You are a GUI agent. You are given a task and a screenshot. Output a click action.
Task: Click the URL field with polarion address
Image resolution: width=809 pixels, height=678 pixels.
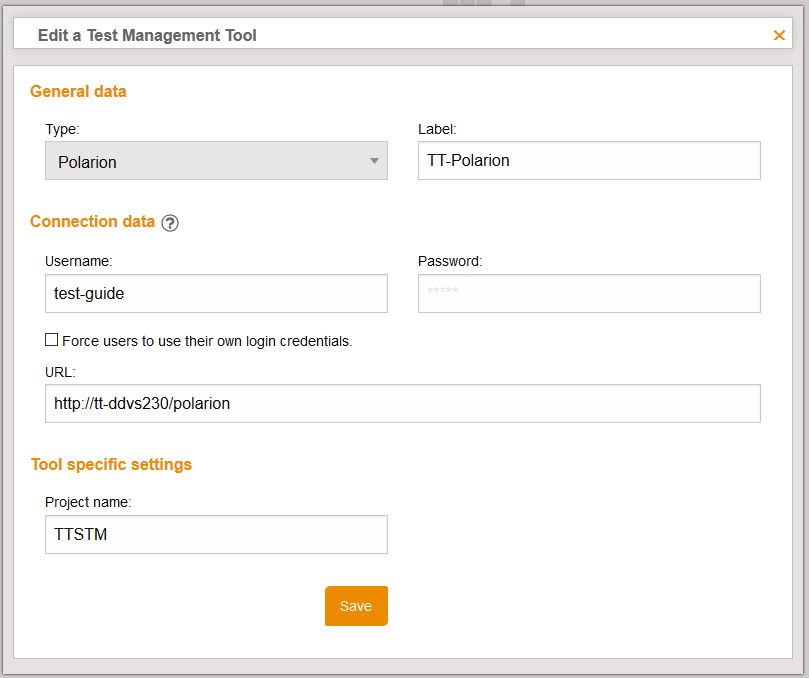point(402,404)
